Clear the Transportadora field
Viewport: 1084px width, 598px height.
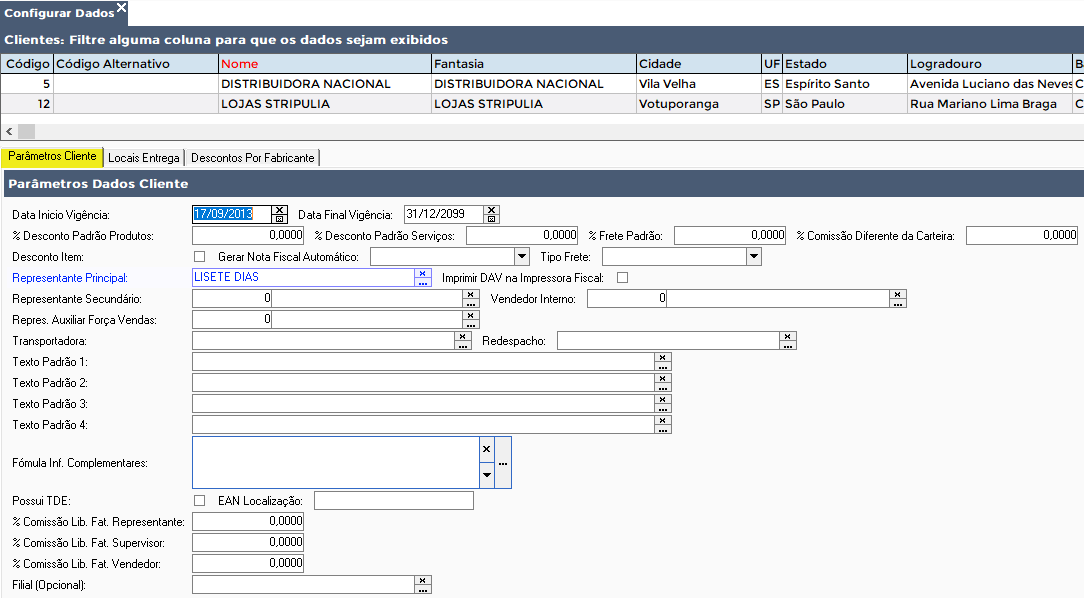coord(462,336)
